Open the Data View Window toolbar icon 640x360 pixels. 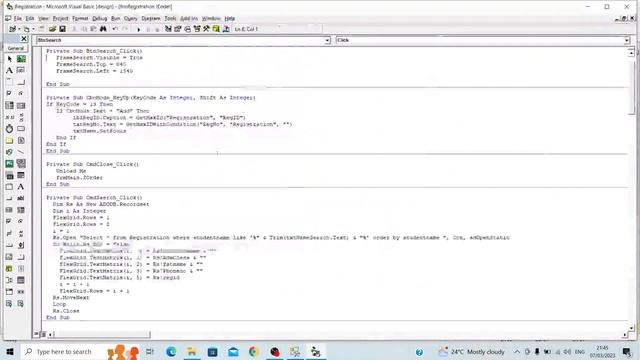pyautogui.click(x=216, y=29)
